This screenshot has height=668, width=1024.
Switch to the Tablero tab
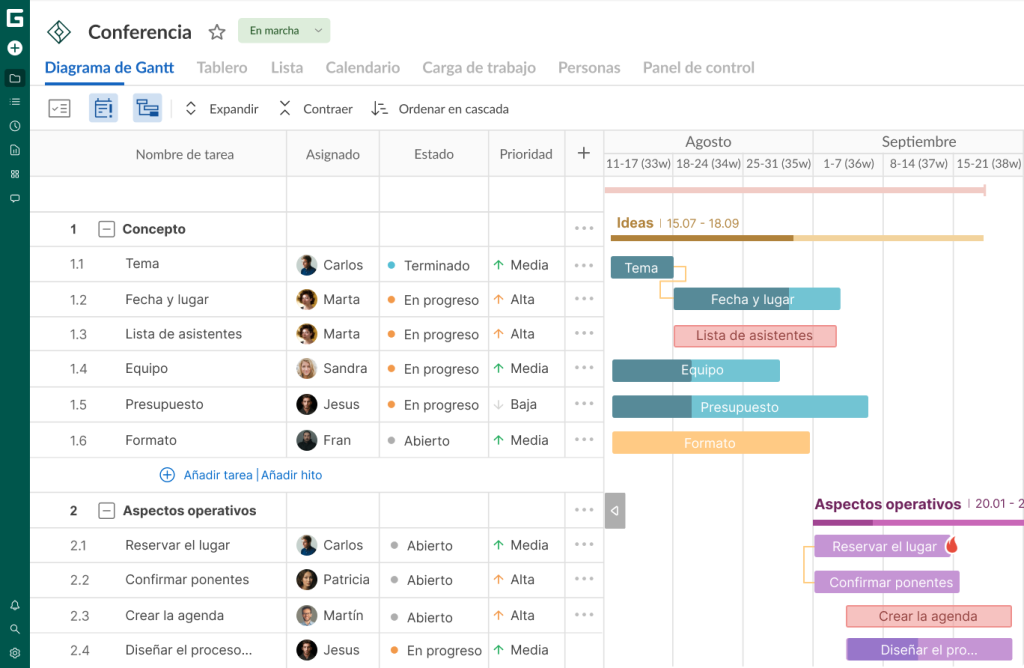point(222,67)
